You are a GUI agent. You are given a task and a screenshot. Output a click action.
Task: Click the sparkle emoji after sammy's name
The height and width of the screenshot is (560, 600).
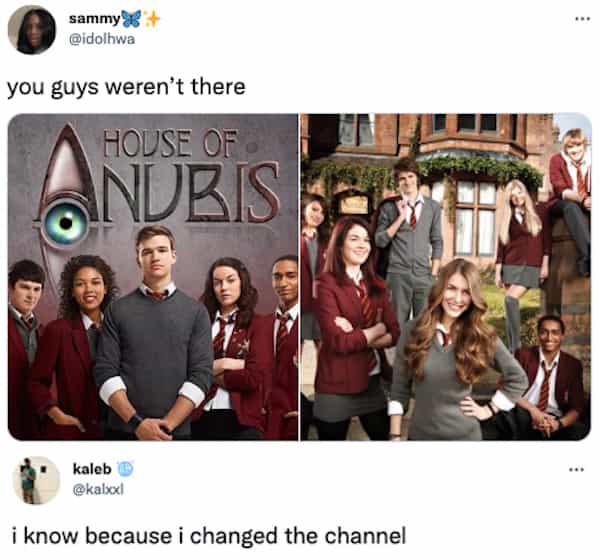(152, 19)
